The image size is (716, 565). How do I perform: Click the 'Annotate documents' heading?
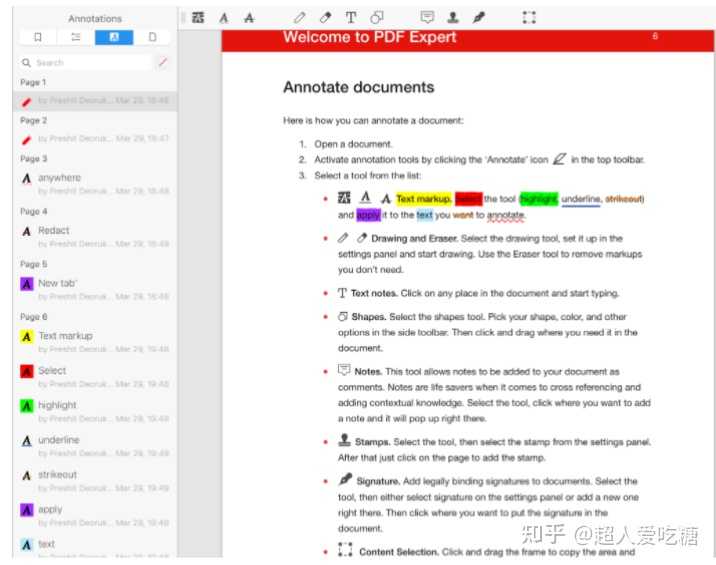tap(358, 87)
